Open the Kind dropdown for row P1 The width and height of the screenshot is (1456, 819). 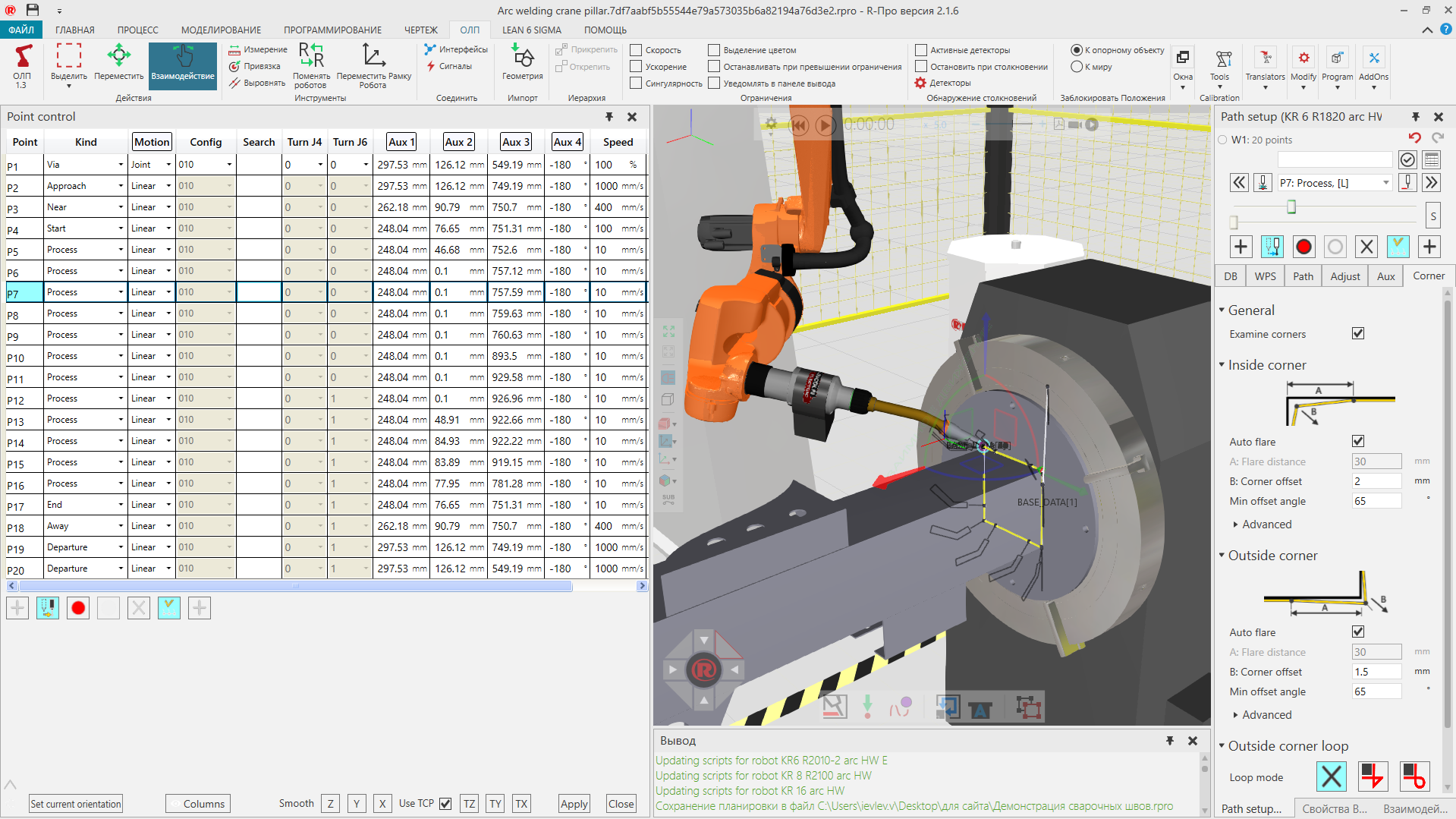[121, 165]
